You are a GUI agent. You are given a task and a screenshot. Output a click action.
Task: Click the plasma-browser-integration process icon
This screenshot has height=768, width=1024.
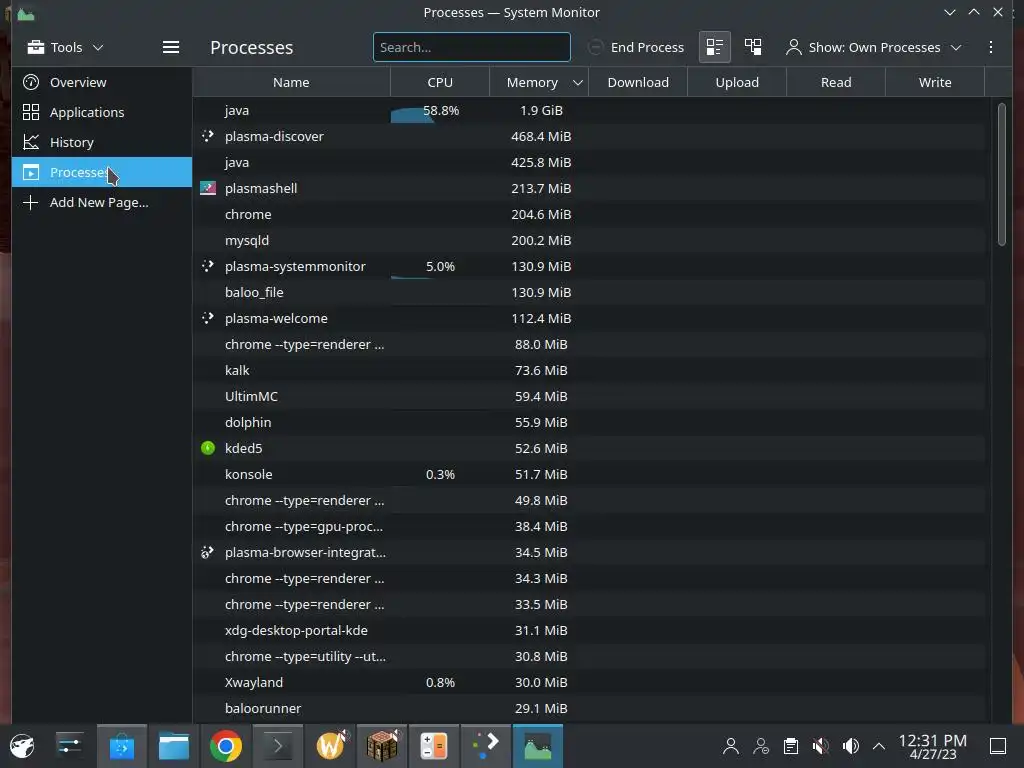click(208, 552)
